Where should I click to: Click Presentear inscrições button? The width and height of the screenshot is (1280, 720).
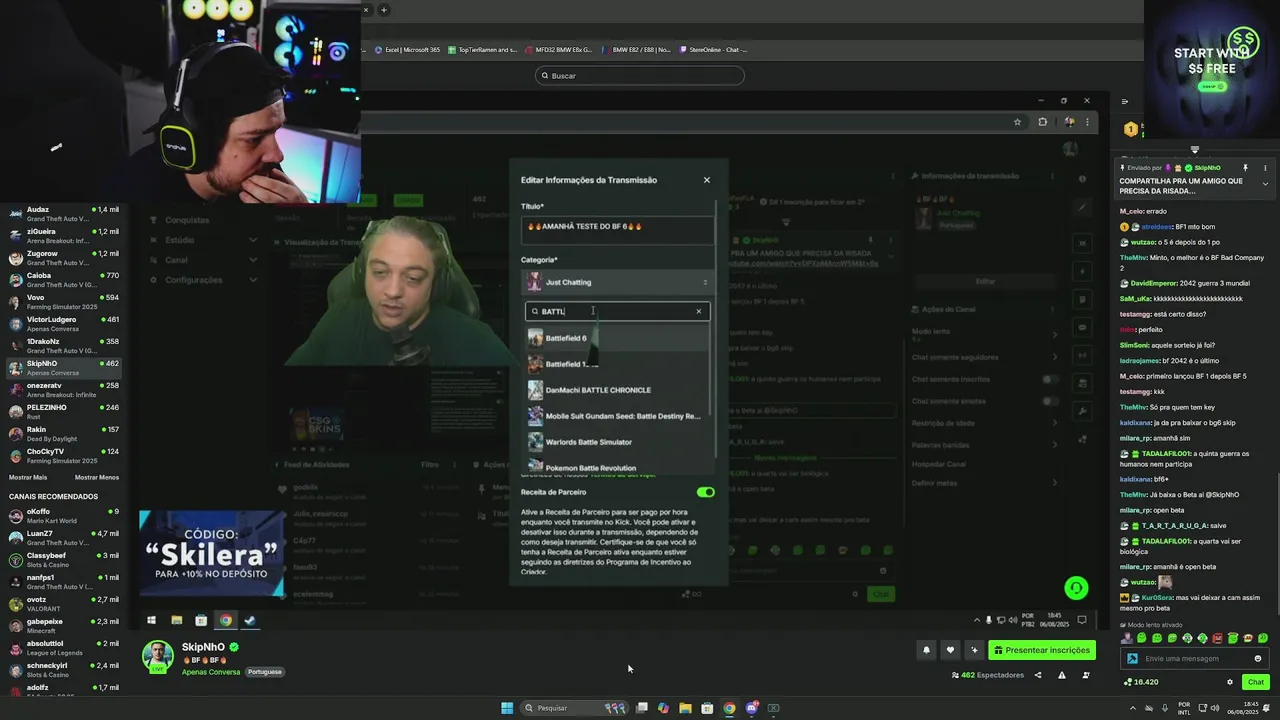point(1042,650)
